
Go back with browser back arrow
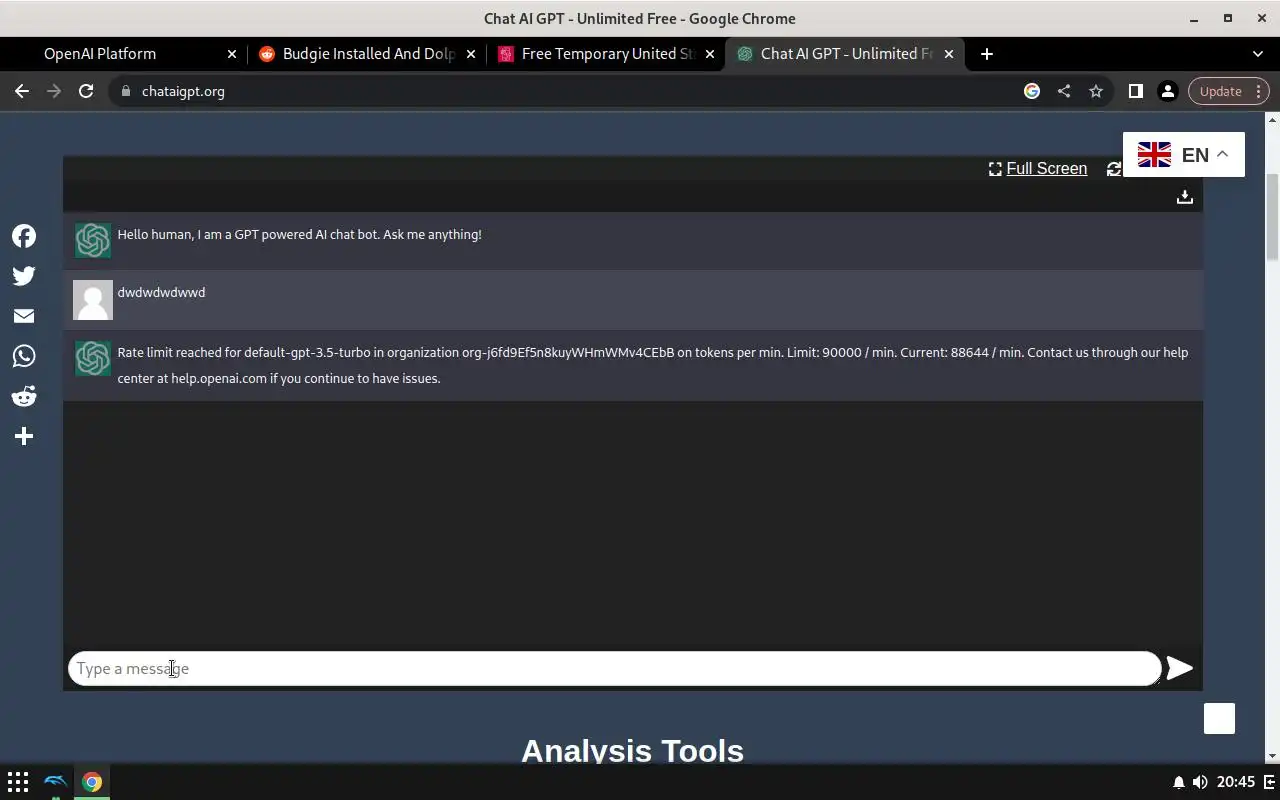pos(22,91)
